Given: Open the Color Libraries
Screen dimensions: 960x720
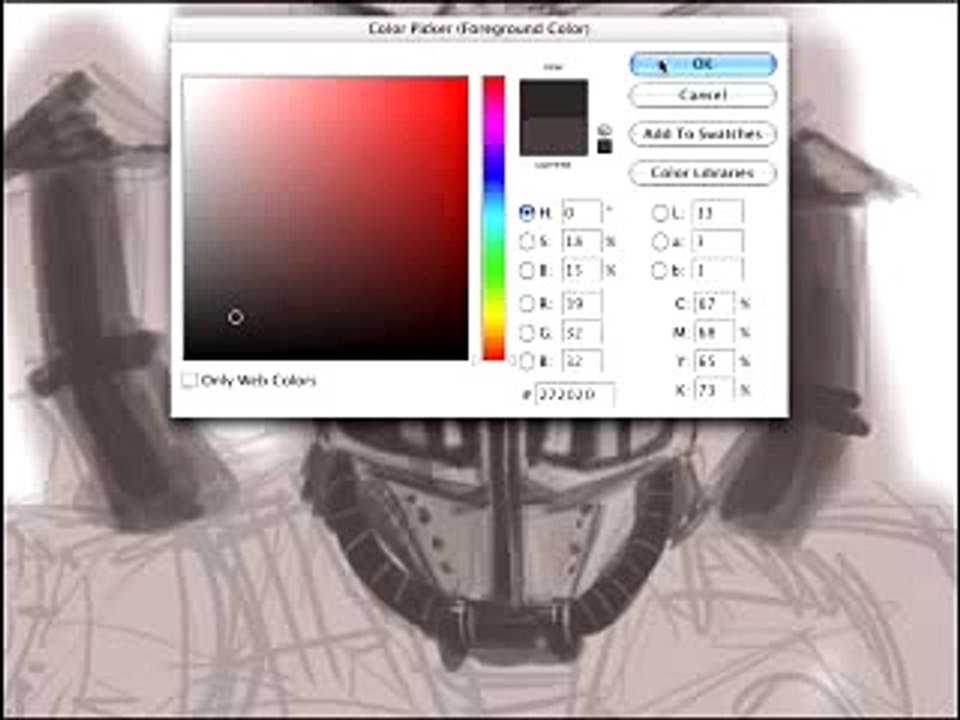Looking at the screenshot, I should 703,173.
